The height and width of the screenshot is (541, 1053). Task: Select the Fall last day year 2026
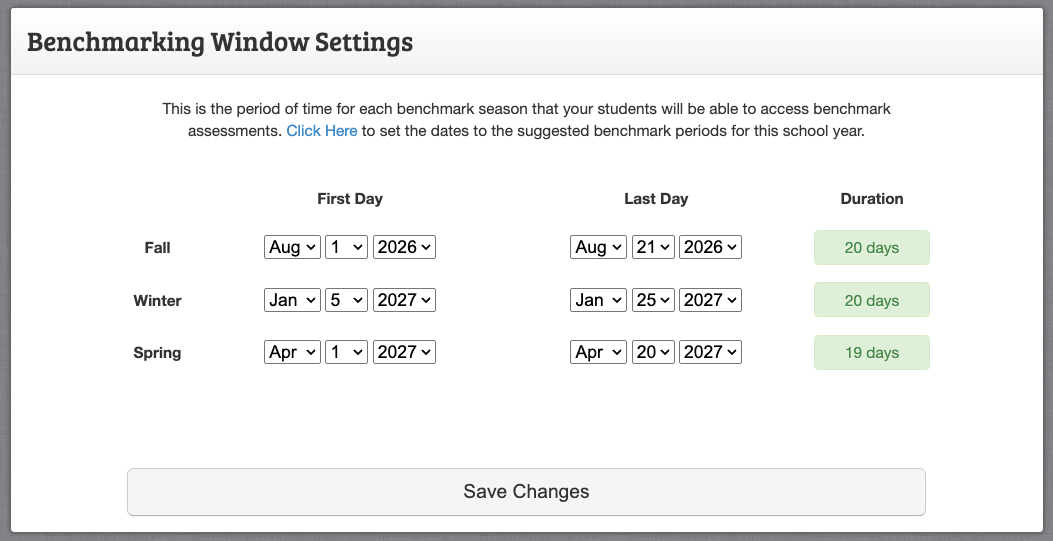[x=711, y=247]
